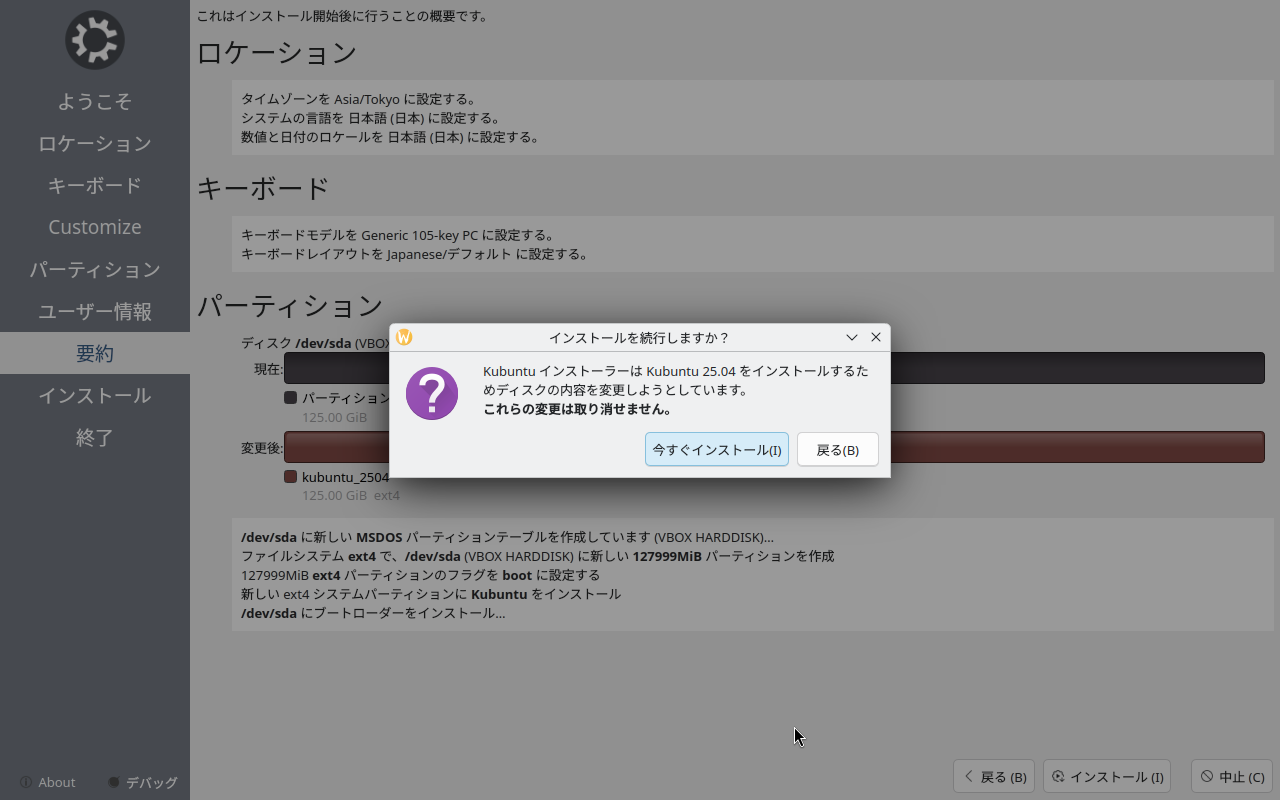1280x800 pixels.
Task: Click the line setting システムの言語 to 日本語
Action: [x=371, y=118]
